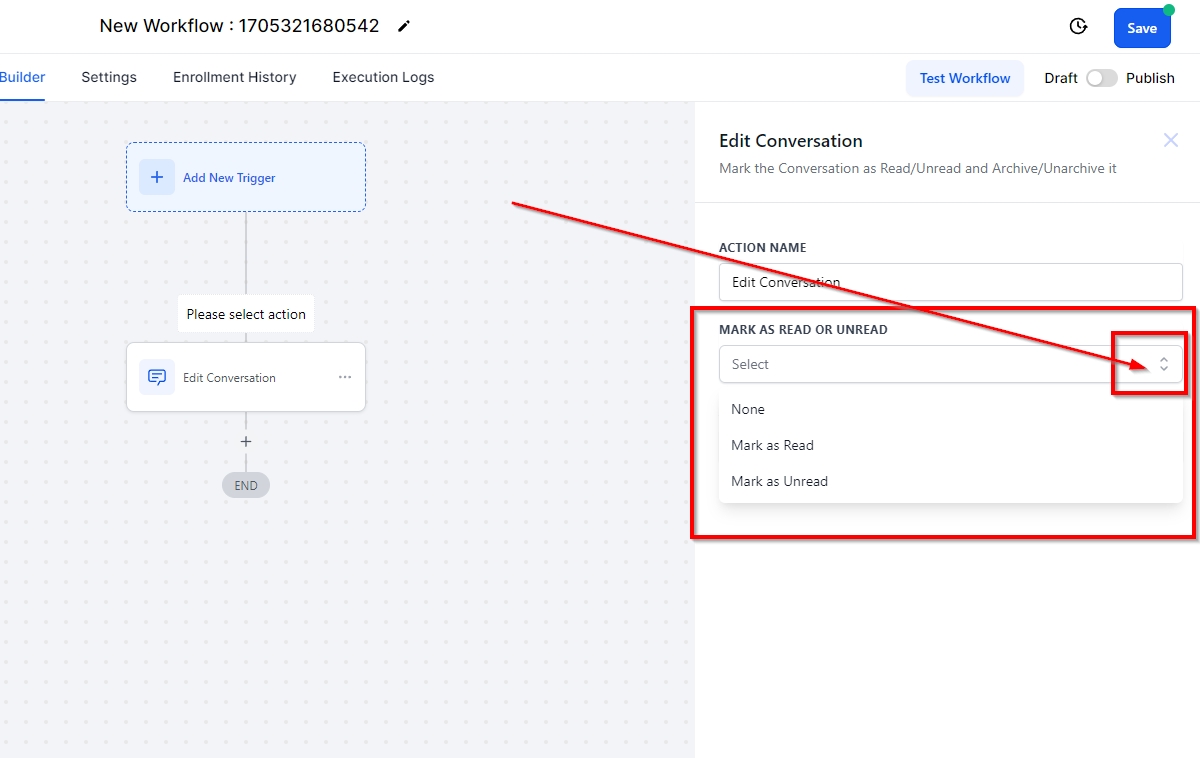Close the Edit Conversation panel

(1170, 140)
